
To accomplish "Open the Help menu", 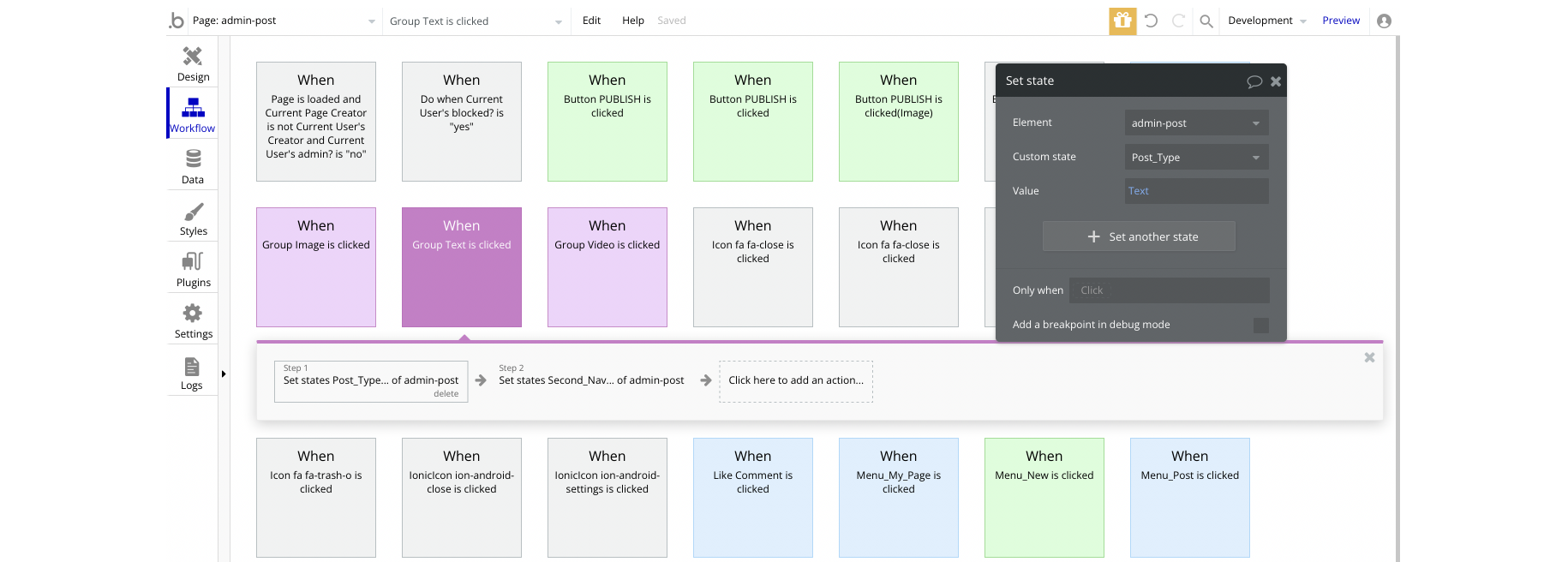I will (x=633, y=21).
